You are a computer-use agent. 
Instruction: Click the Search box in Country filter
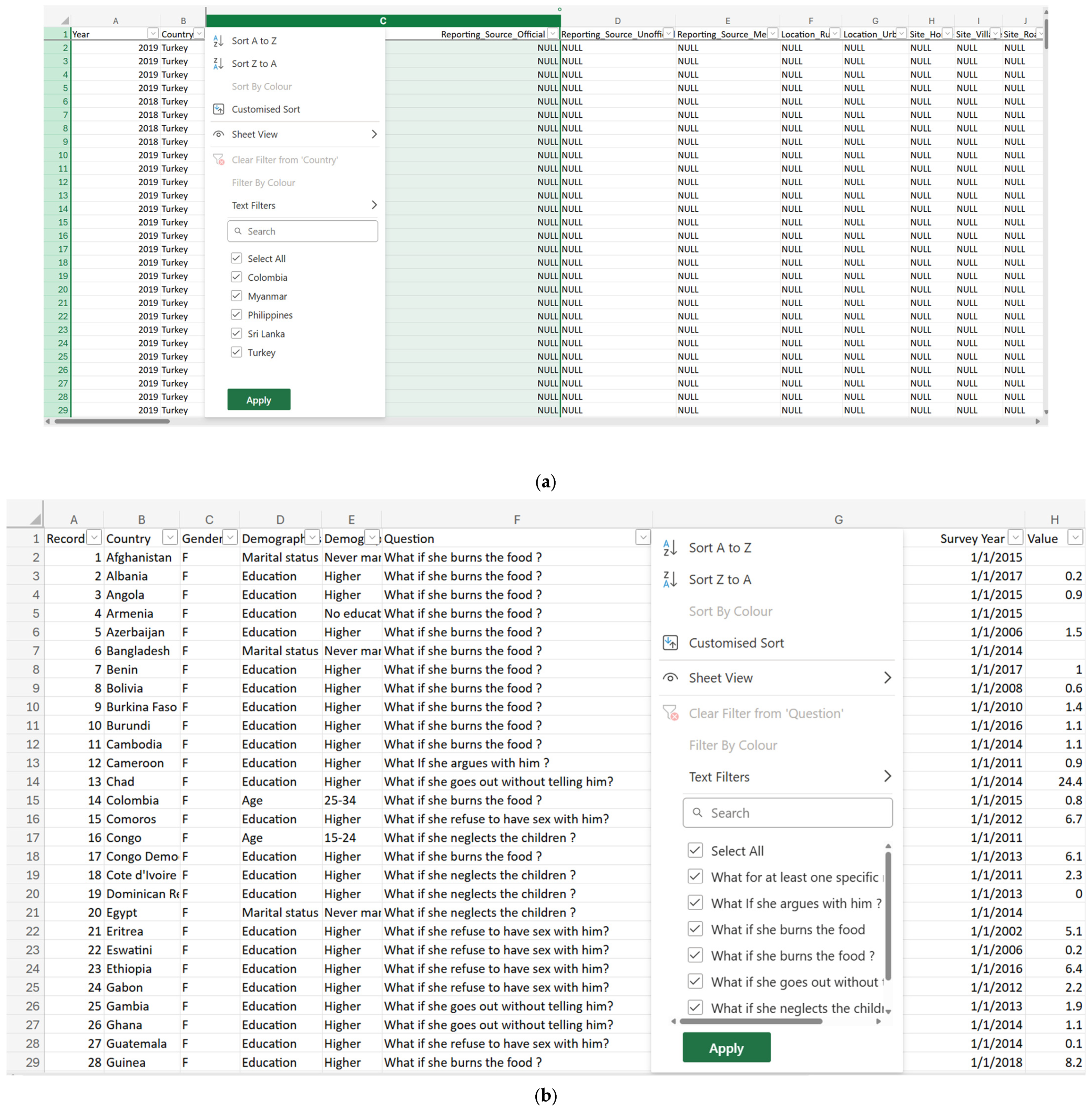(302, 231)
